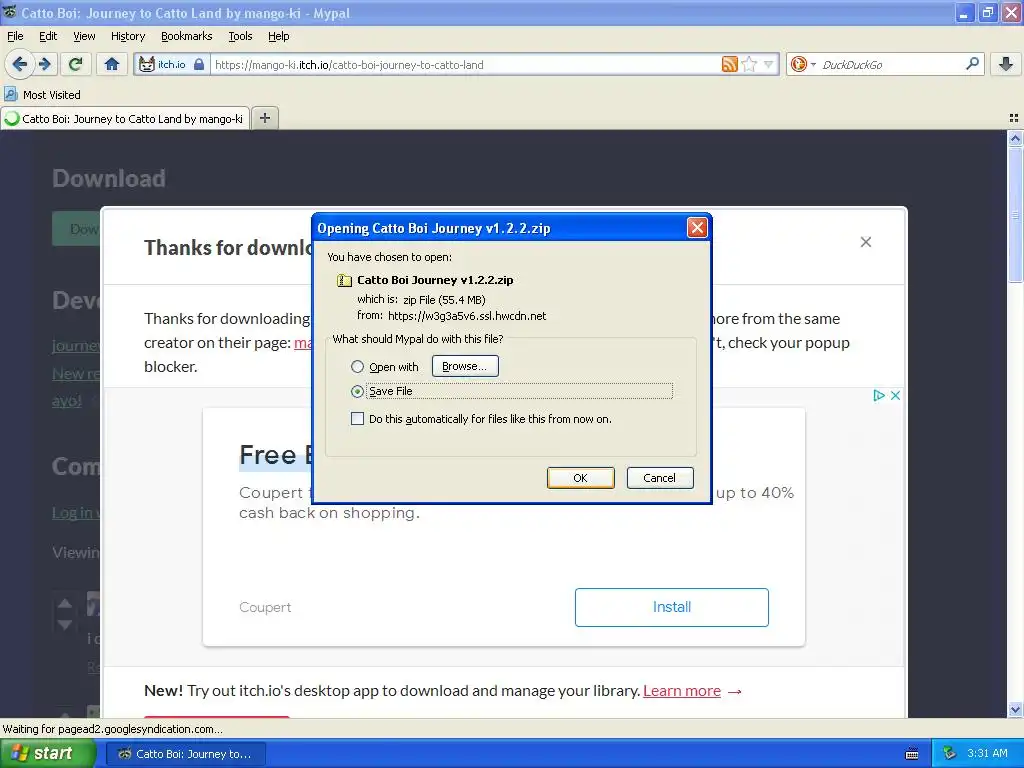
Task: Click the AdChoices triangle icon
Action: pyautogui.click(x=878, y=395)
